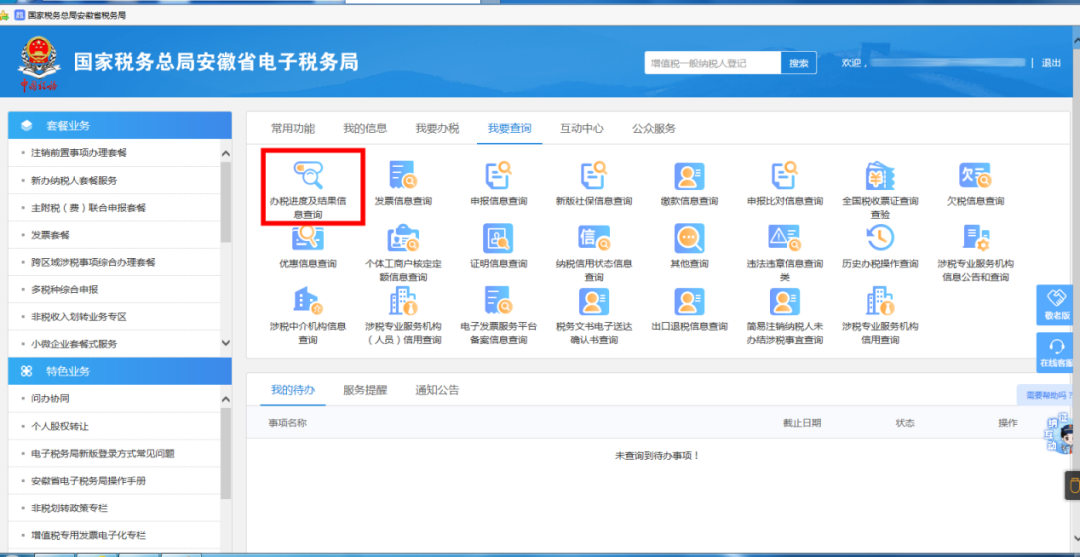Open 优惠信息查询 icon
Image resolution: width=1080 pixels, height=557 pixels.
[x=308, y=238]
